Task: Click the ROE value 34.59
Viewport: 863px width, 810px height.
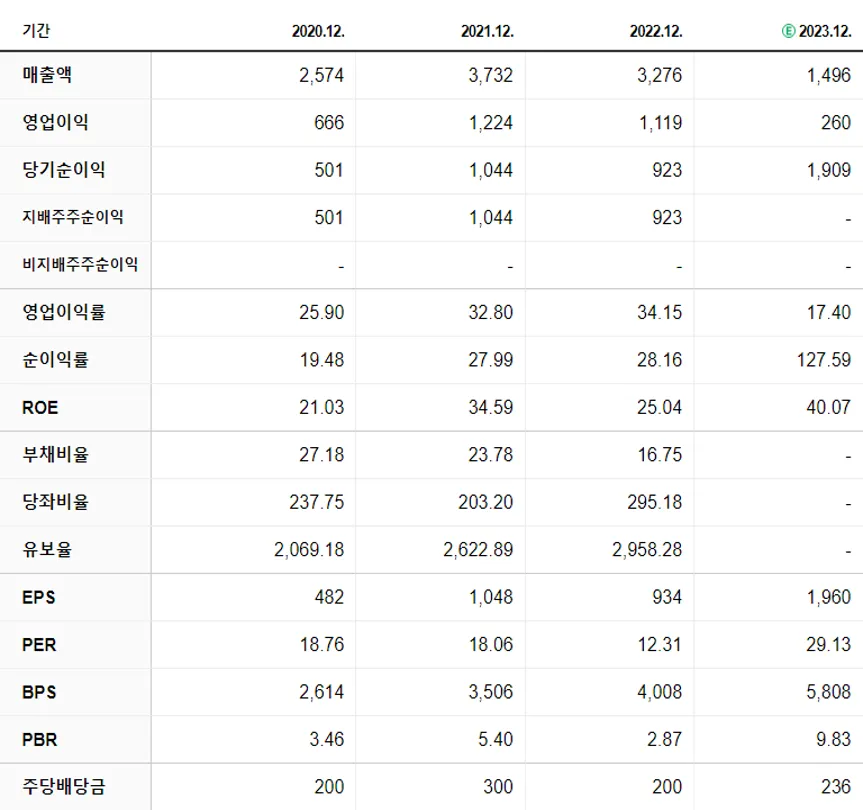Action: pyautogui.click(x=490, y=407)
